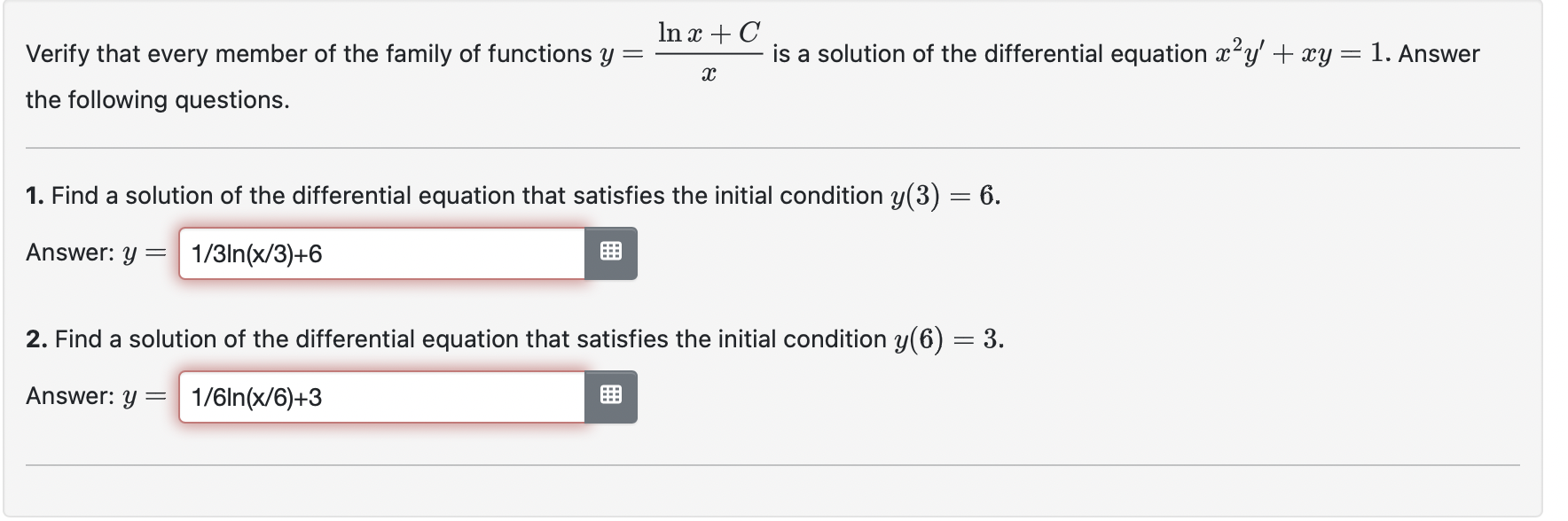Open equation editor beside the 1/6ln(x/6)+3 answer
The height and width of the screenshot is (521, 1568).
pyautogui.click(x=611, y=396)
